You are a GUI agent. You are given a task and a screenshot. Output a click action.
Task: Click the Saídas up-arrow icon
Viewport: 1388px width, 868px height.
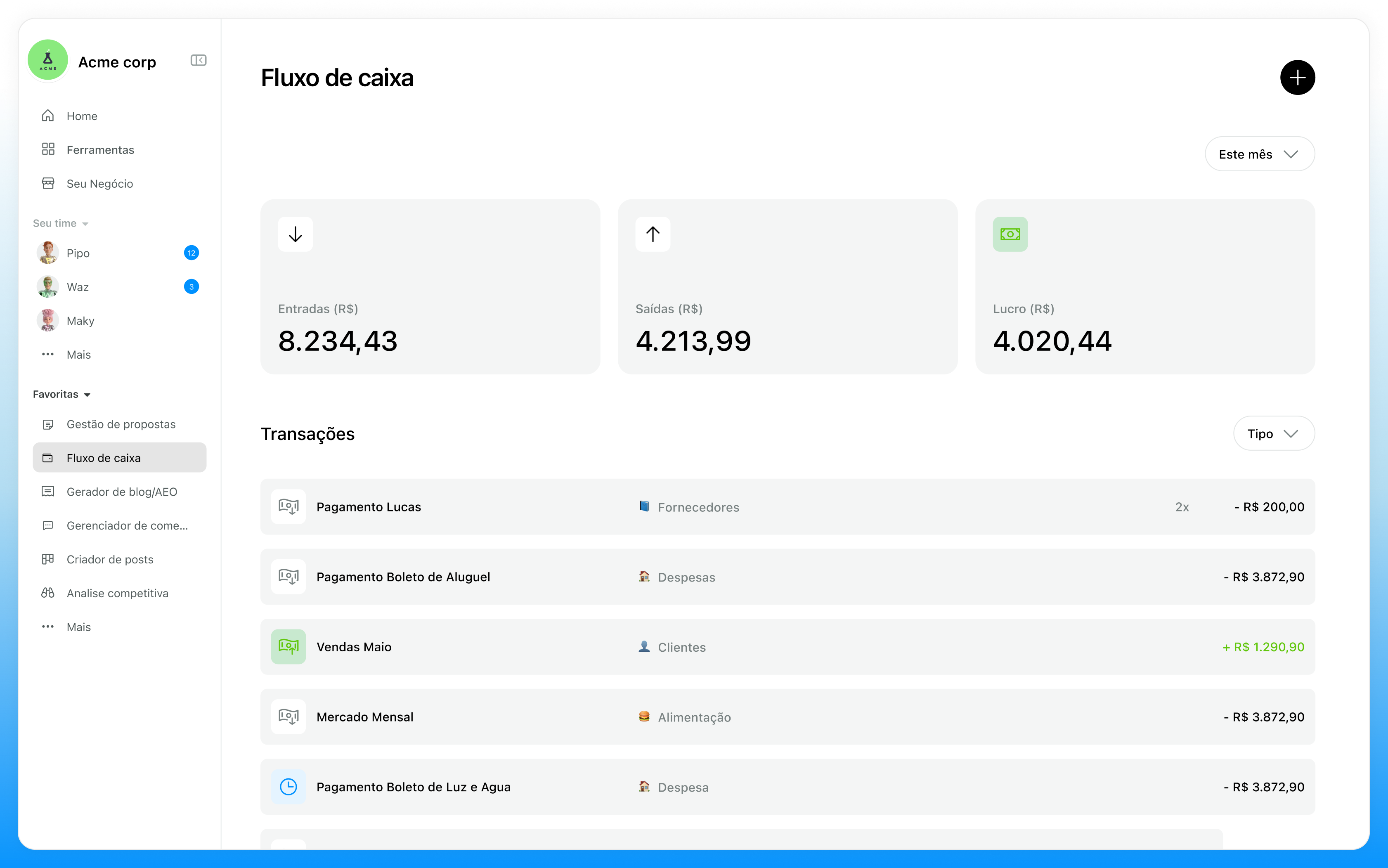pos(653,234)
